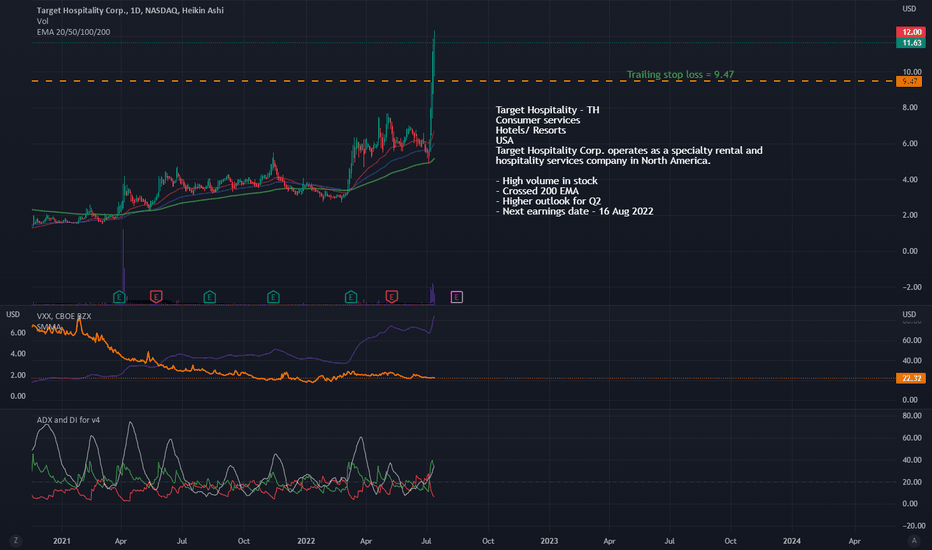Screen dimensions: 932x550
Task: Click the orange 22.32 VXX price label
Action: tap(911, 378)
